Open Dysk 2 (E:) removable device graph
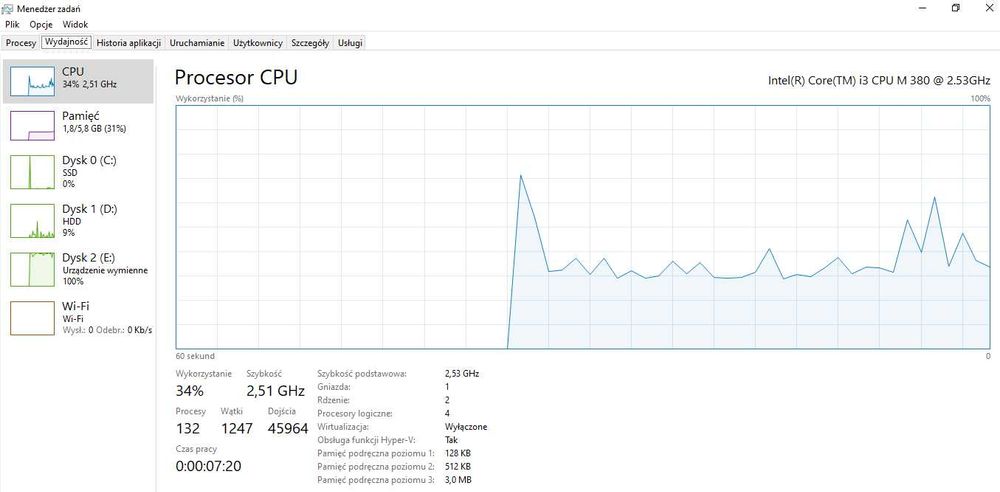The height and width of the screenshot is (492, 1000). [32, 269]
